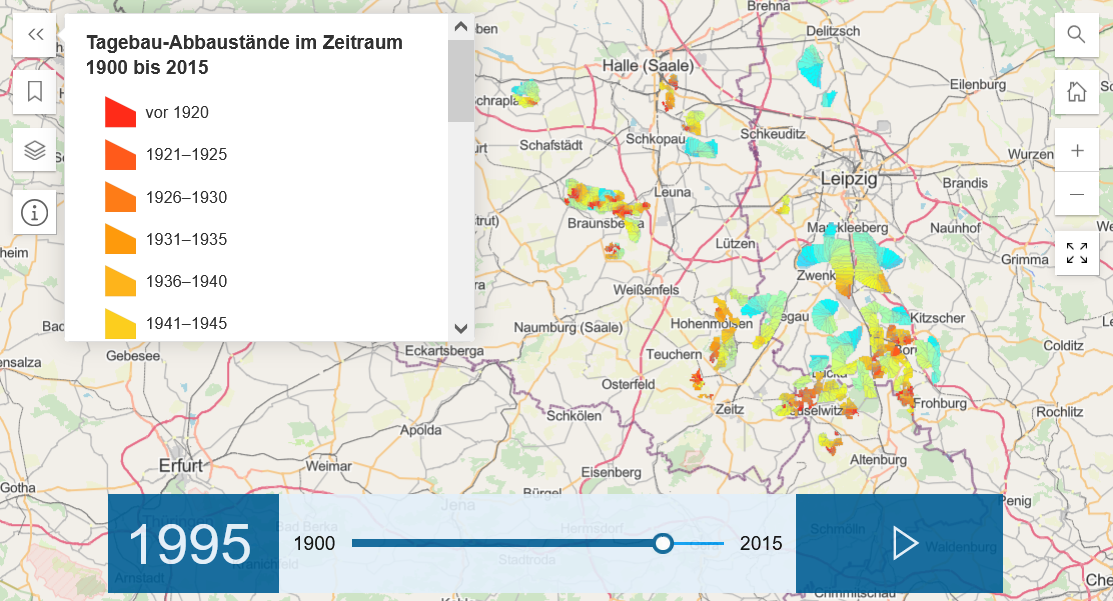Show the info panel
1113x601 pixels.
click(35, 212)
